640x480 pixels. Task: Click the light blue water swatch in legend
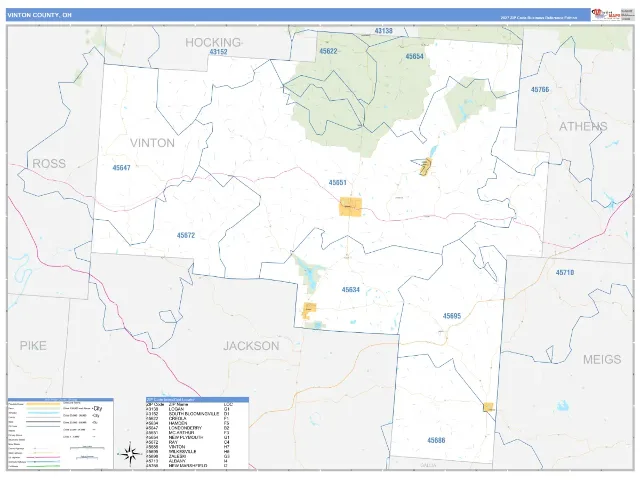(x=43, y=413)
